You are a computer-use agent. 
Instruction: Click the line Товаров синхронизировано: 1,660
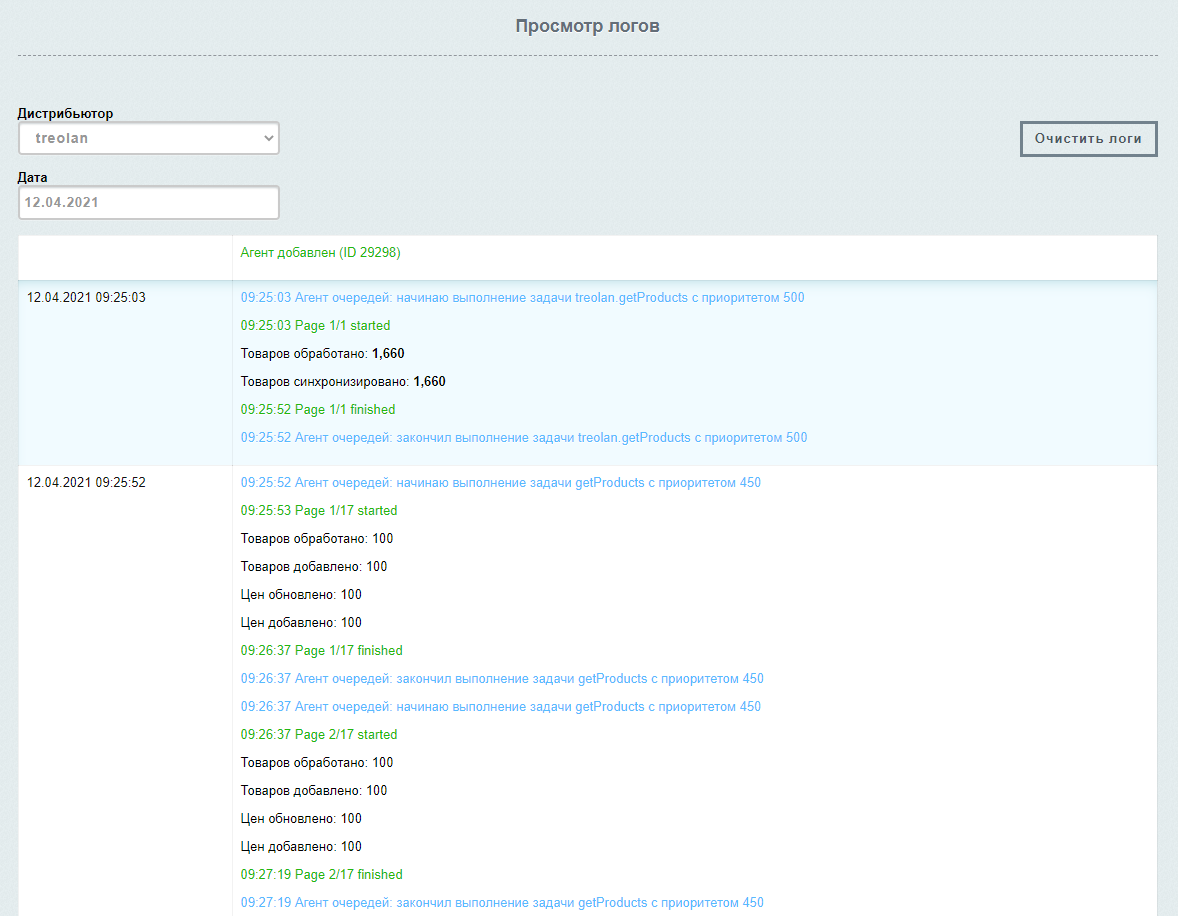(343, 382)
